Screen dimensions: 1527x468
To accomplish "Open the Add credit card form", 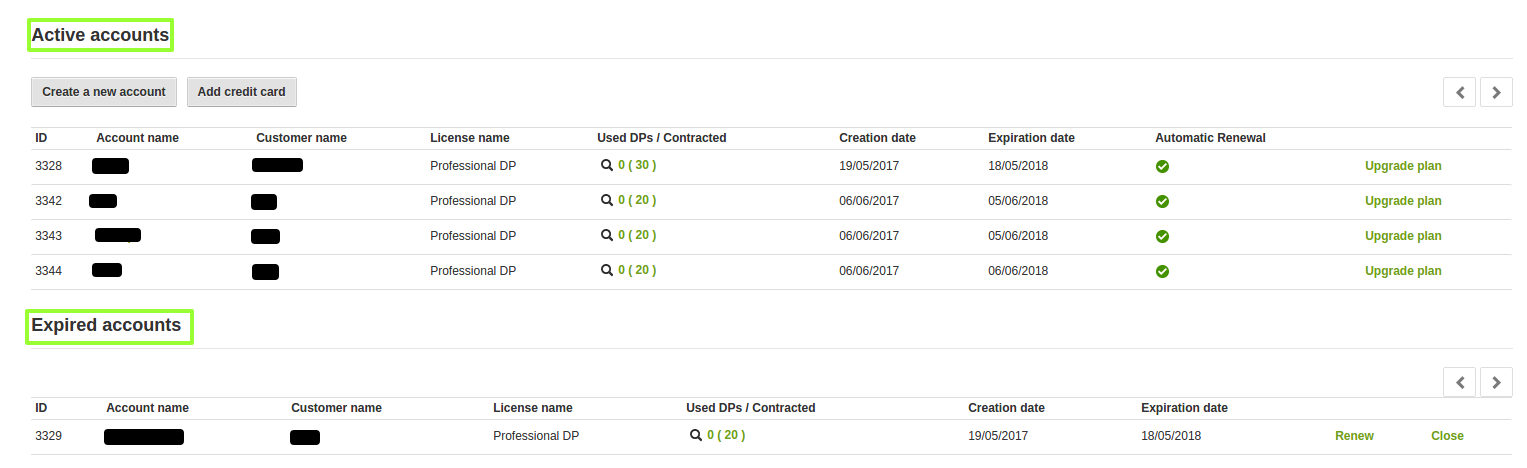I will (x=242, y=92).
